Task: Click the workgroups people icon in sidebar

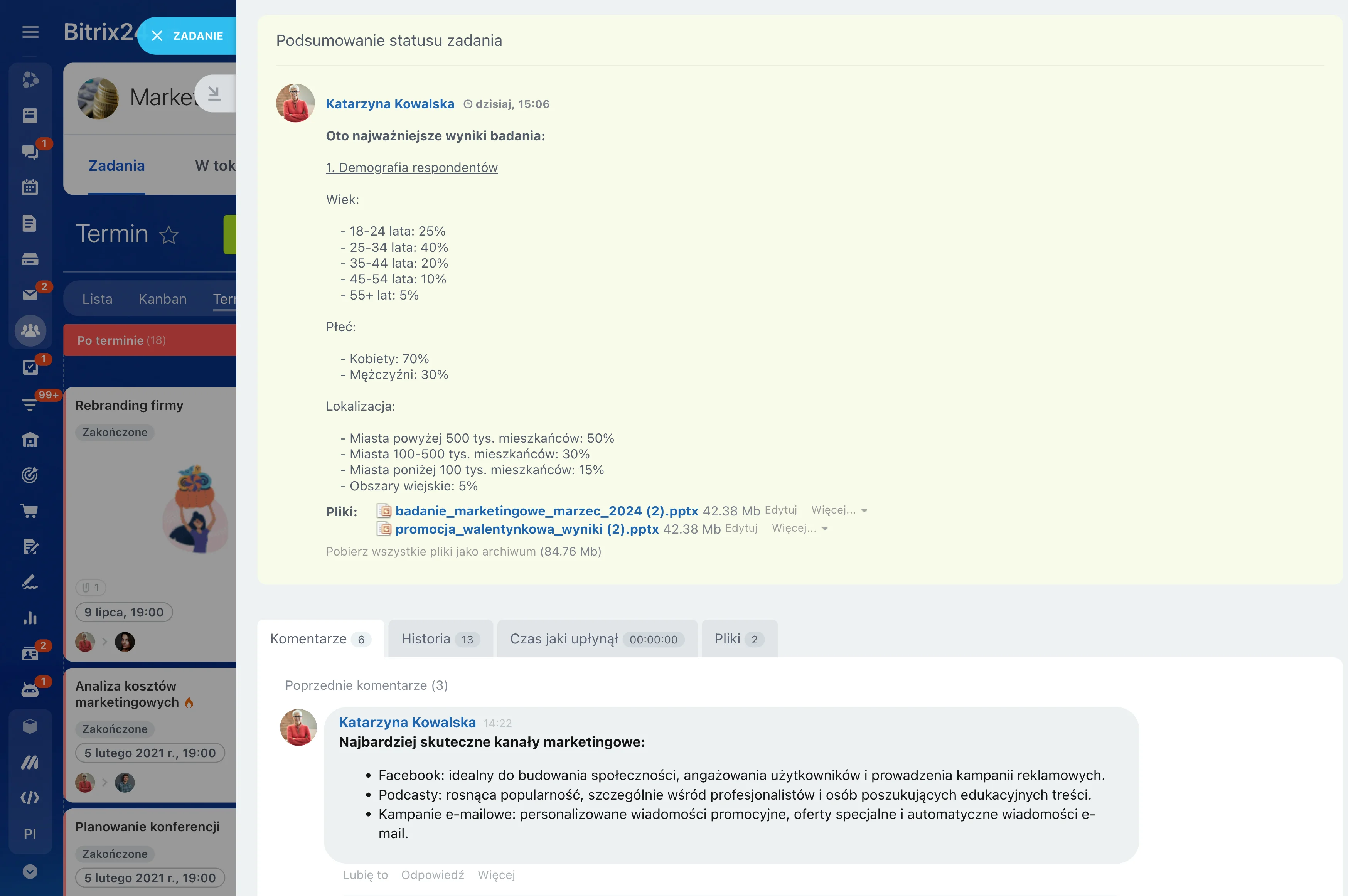Action: tap(30, 330)
